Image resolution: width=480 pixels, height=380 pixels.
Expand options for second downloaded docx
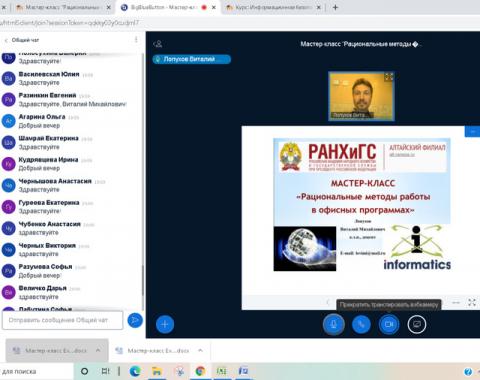(x=200, y=350)
